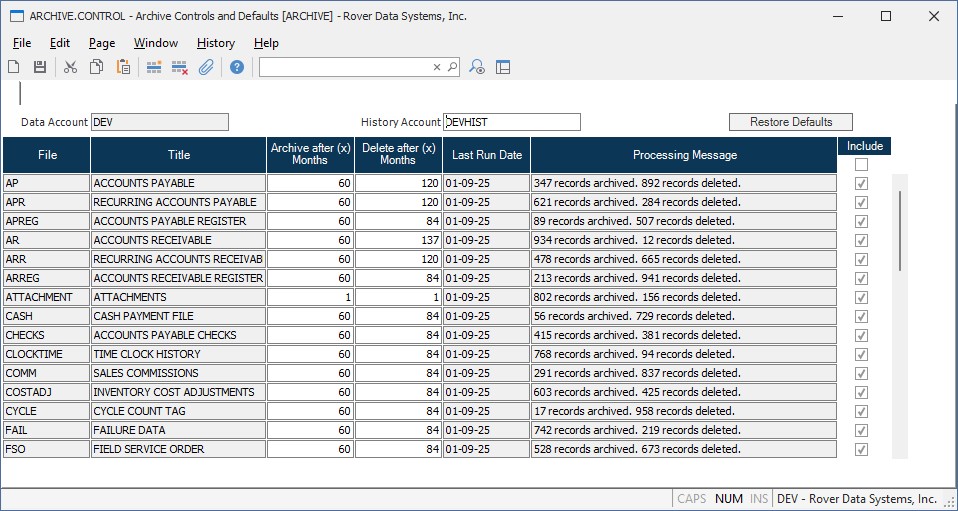Click the History Account input field
Image resolution: width=958 pixels, height=511 pixels.
(512, 122)
